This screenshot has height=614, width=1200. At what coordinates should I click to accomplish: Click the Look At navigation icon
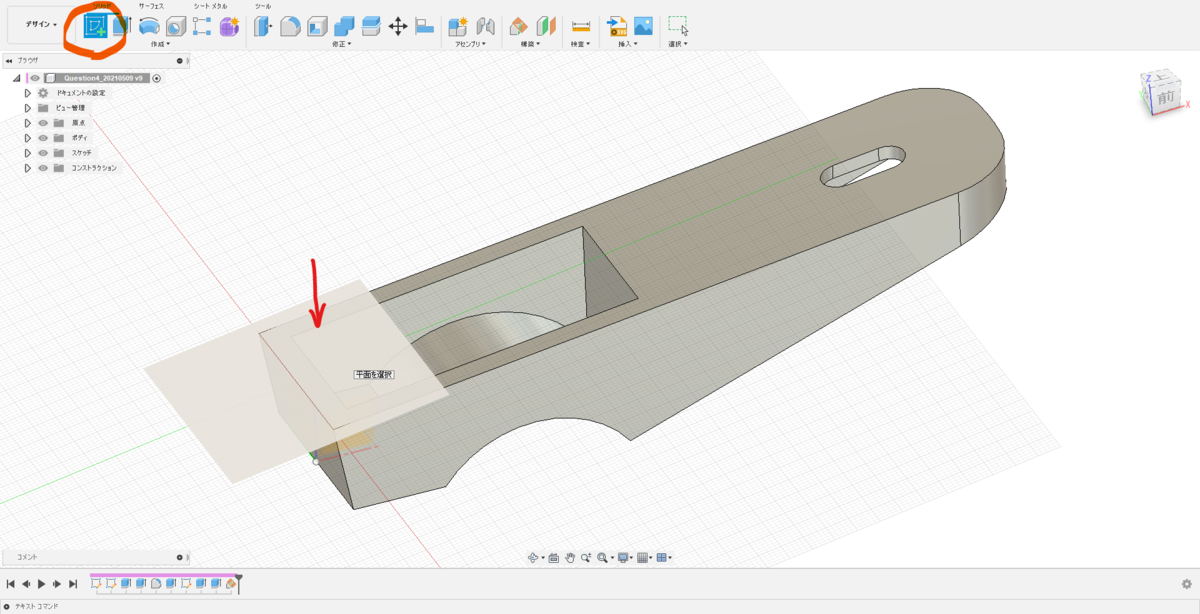[554, 557]
